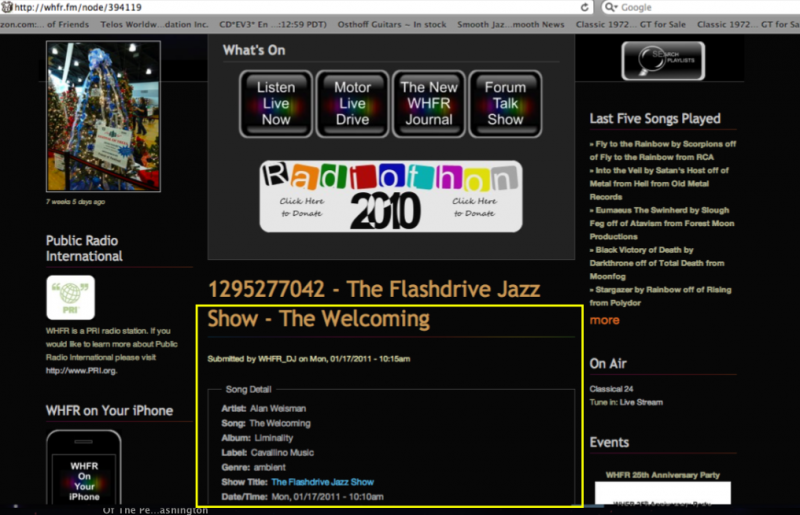Click the orange 'more' songs link
The width and height of the screenshot is (800, 515).
604,320
